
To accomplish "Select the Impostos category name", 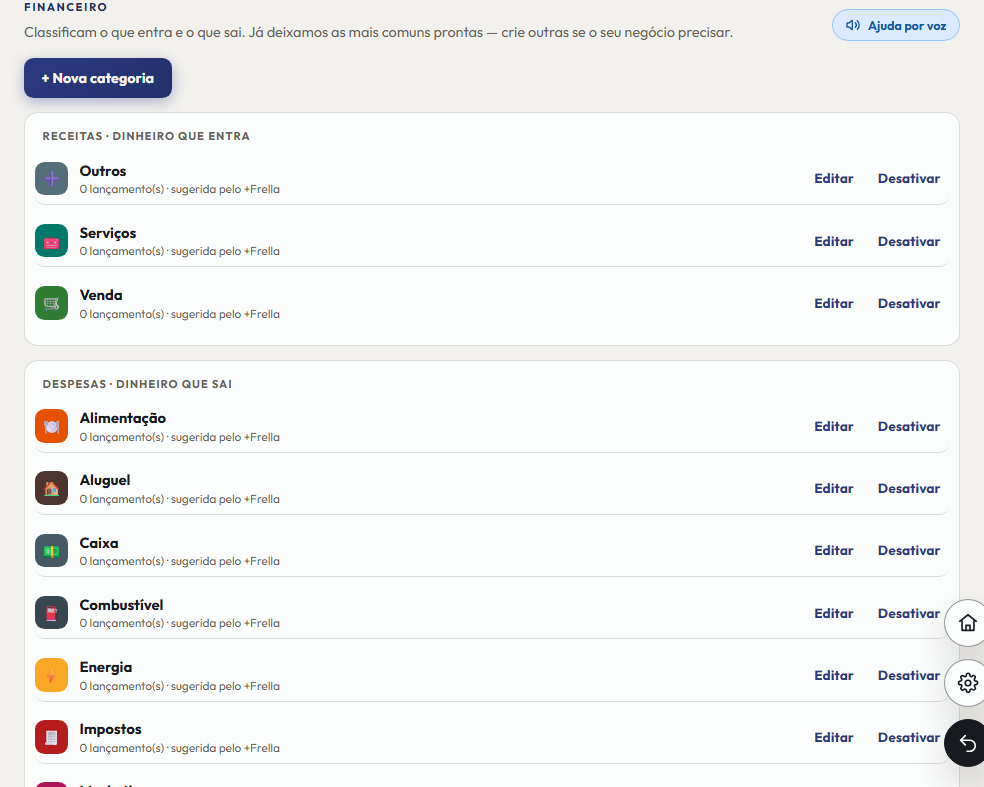I will (x=110, y=730).
